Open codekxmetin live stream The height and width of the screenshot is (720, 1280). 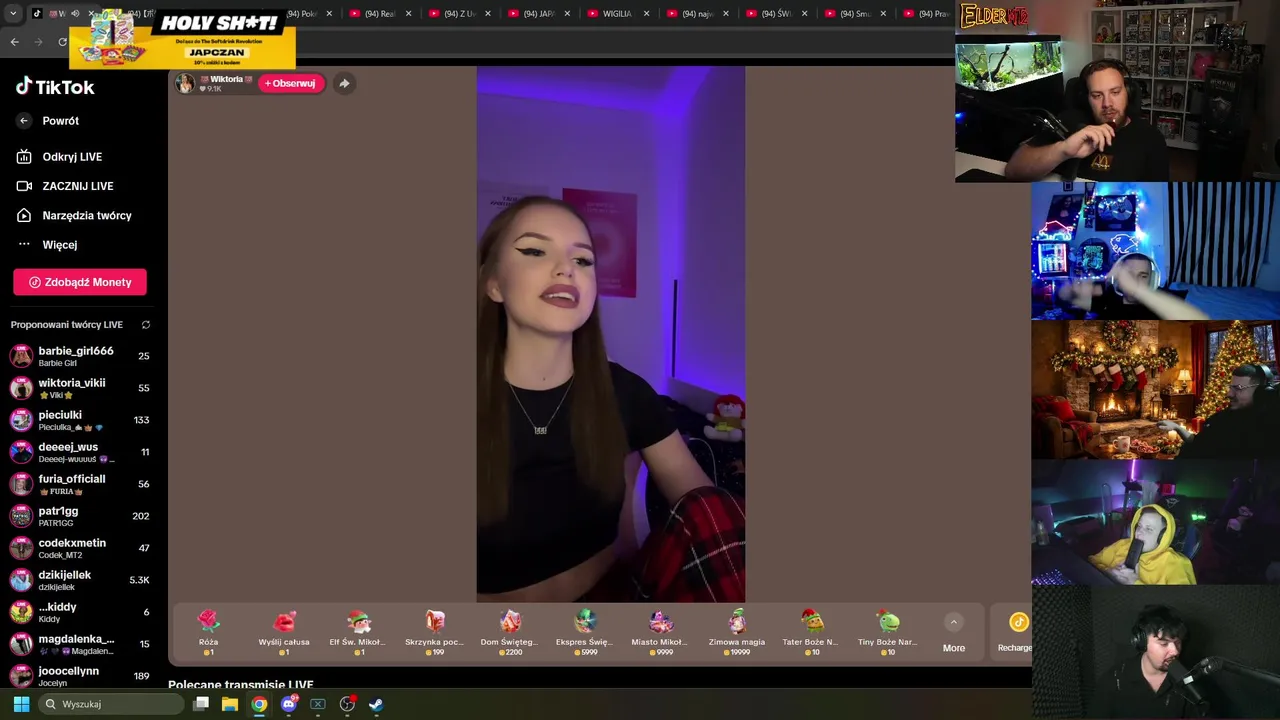[80, 548]
